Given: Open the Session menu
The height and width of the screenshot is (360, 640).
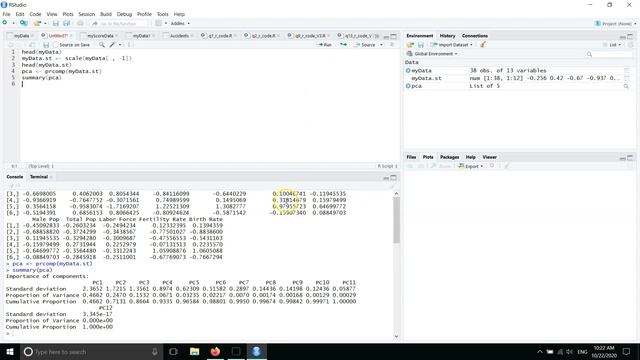Looking at the screenshot, I should [87, 14].
